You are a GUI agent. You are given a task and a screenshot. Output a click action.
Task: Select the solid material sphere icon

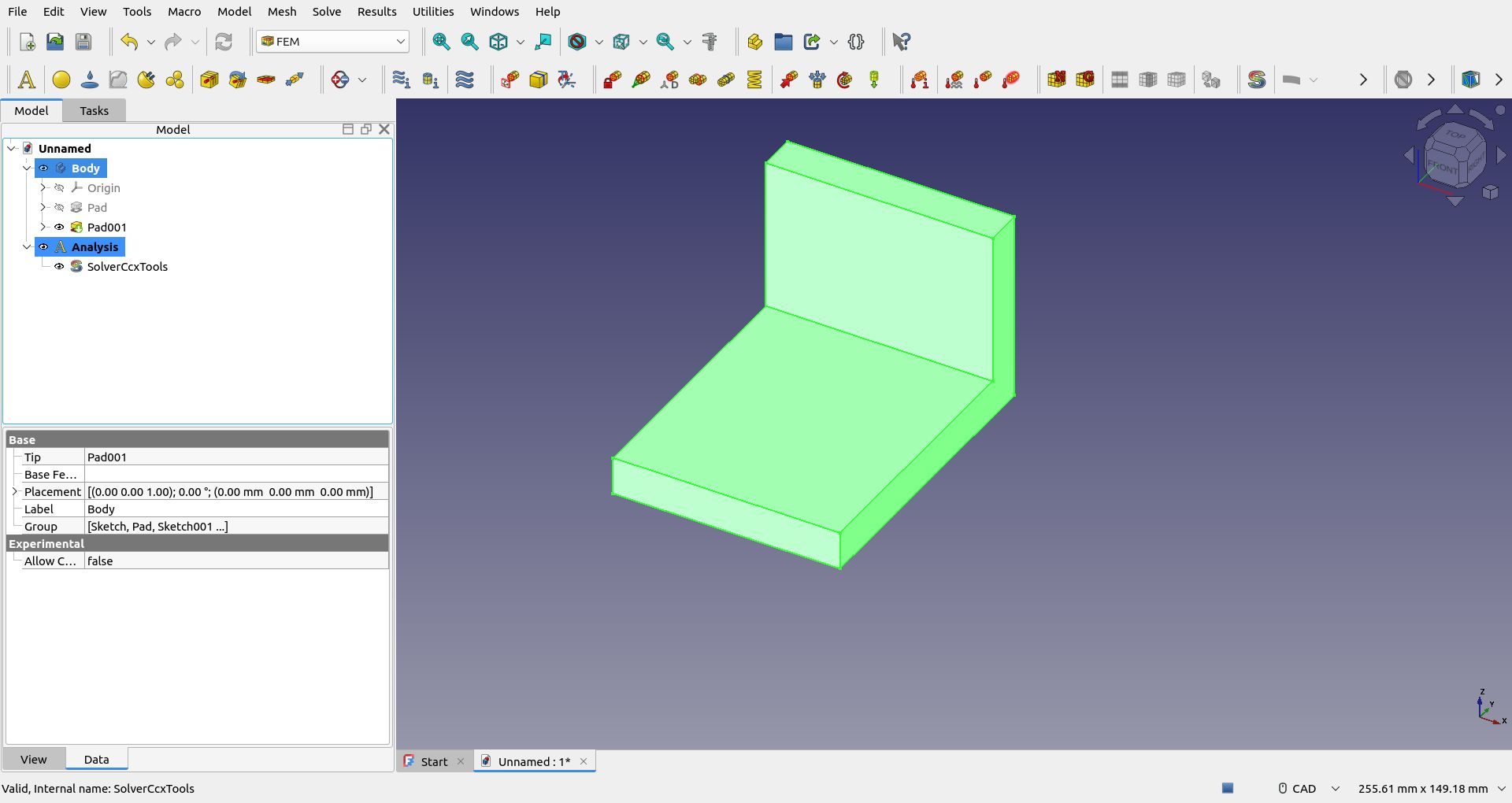coord(61,80)
